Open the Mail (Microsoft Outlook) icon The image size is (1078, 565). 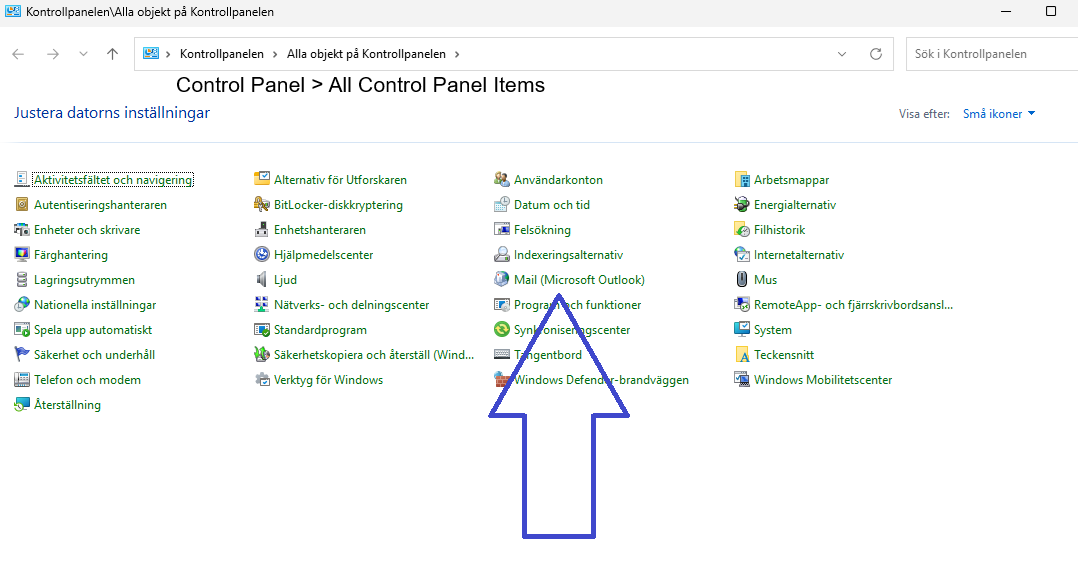tap(502, 280)
